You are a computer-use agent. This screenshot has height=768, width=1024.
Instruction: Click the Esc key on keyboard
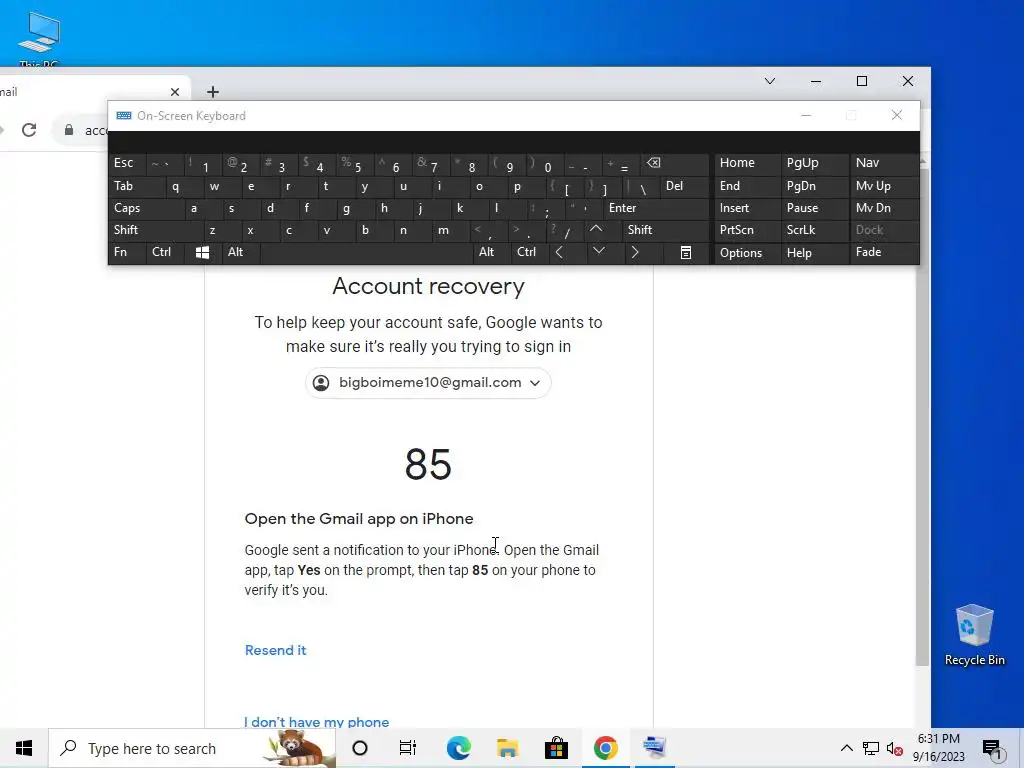point(127,163)
